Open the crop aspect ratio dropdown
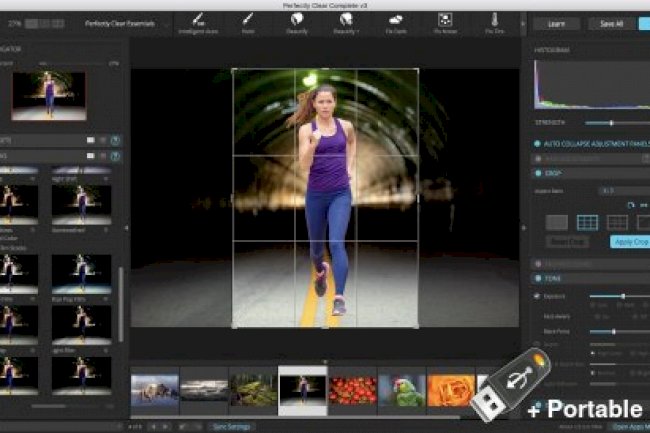 [610, 189]
